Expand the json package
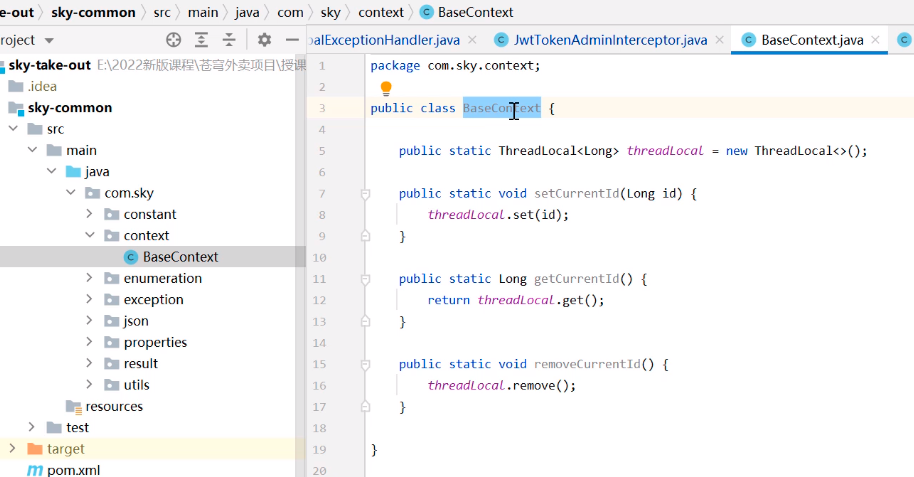Viewport: 914px width, 477px height. click(x=89, y=321)
